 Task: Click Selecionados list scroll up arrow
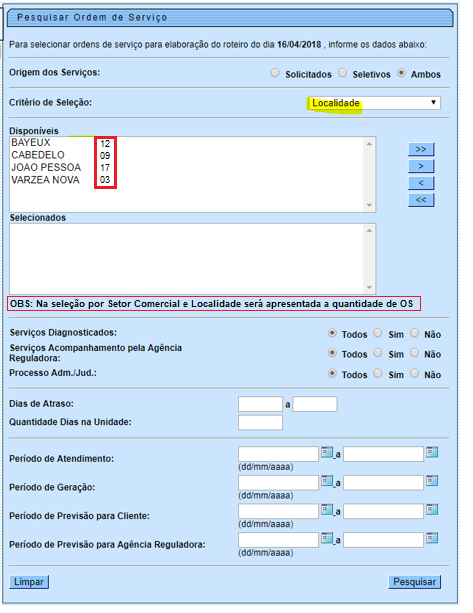click(369, 231)
